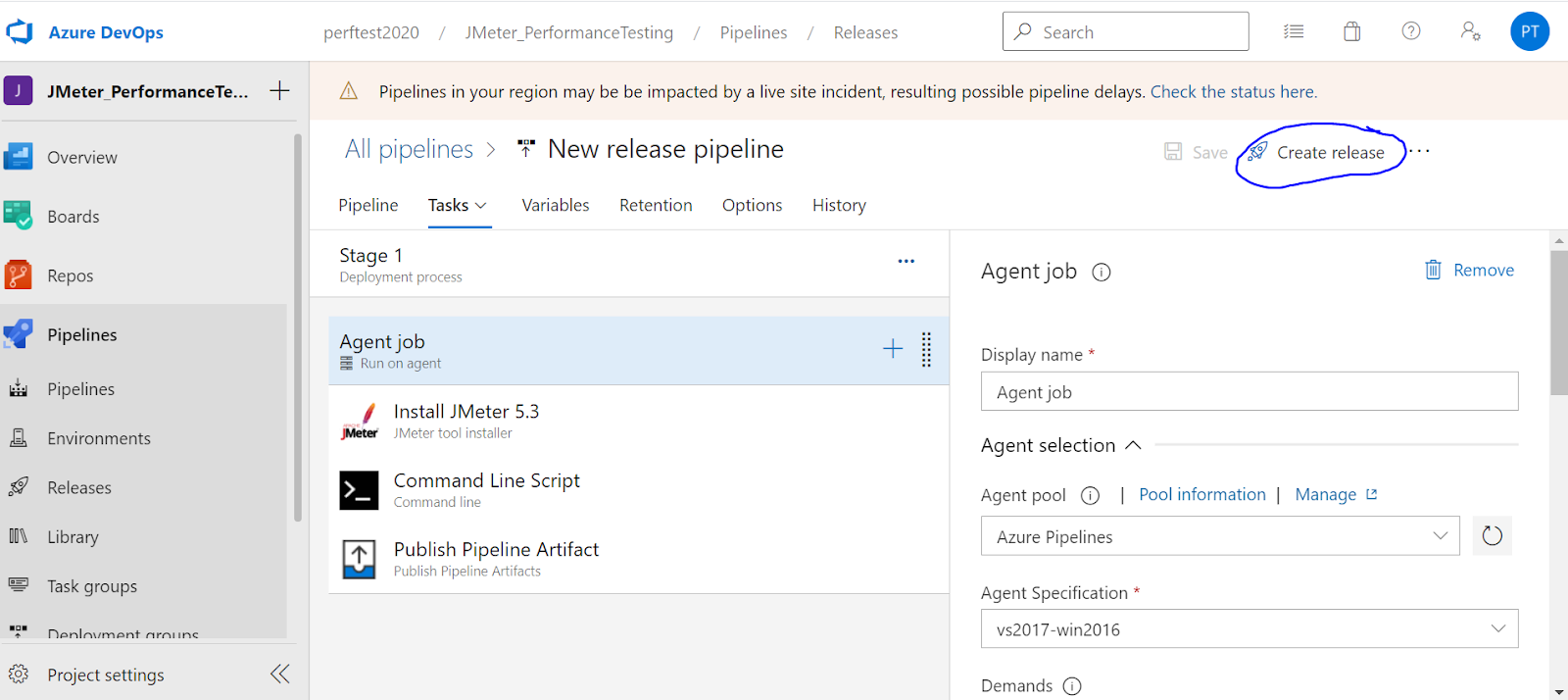The image size is (1568, 700).
Task: Collapse the sidebar with double chevron
Action: pos(280,674)
